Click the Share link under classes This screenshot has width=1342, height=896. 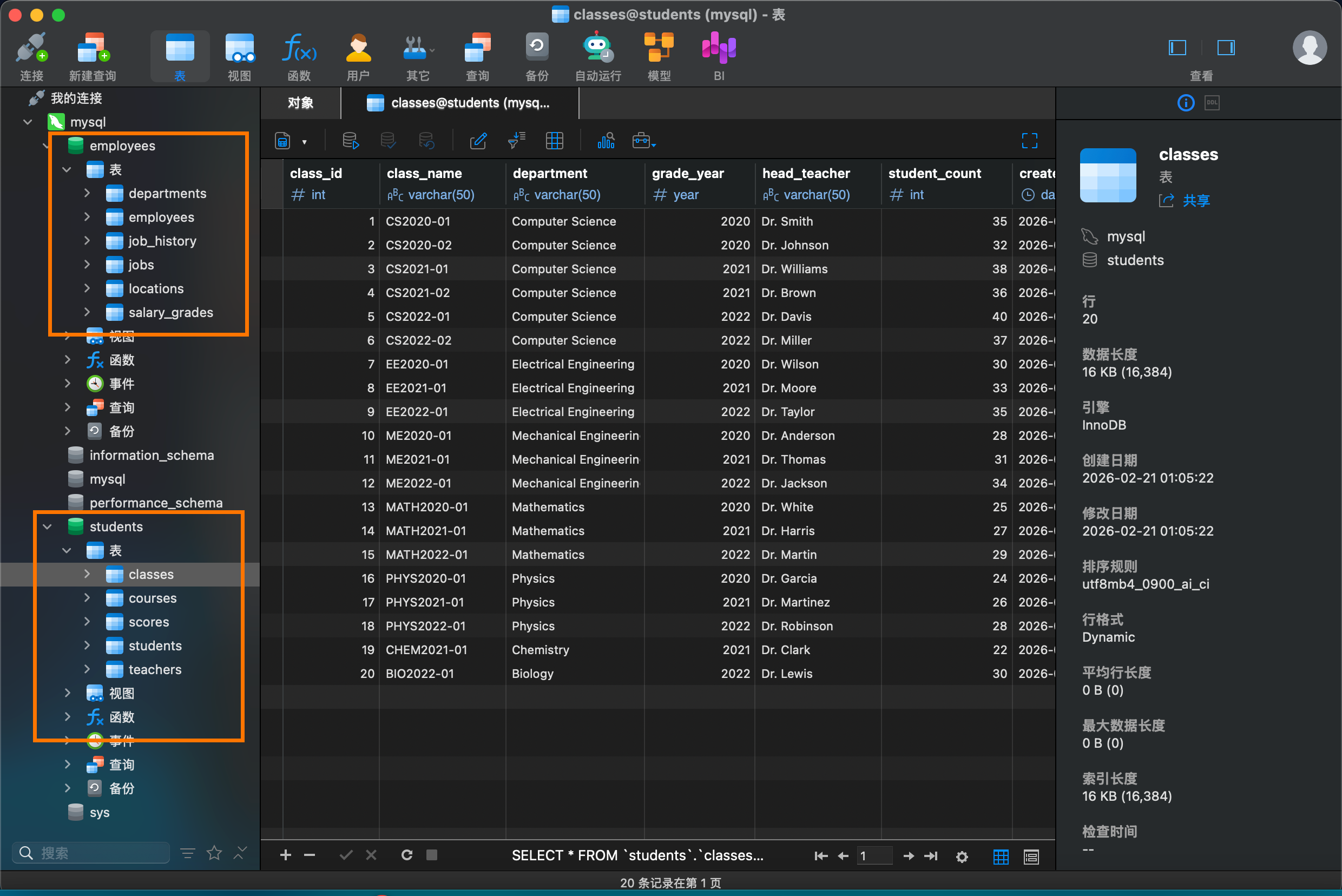[x=1196, y=201]
